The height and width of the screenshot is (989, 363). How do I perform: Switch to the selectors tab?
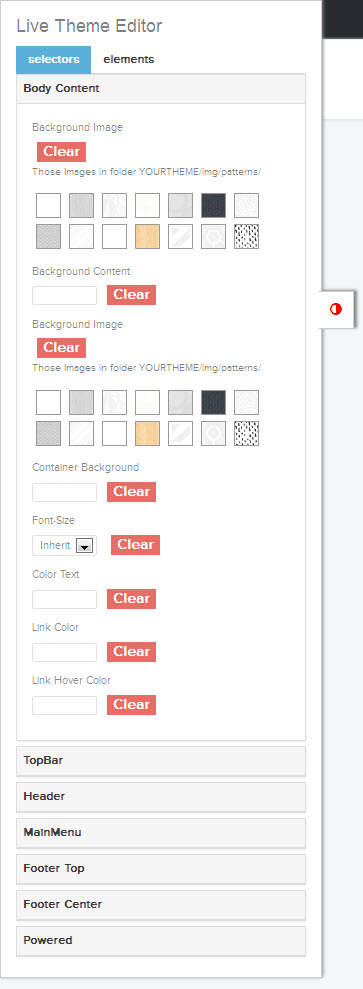[54, 59]
